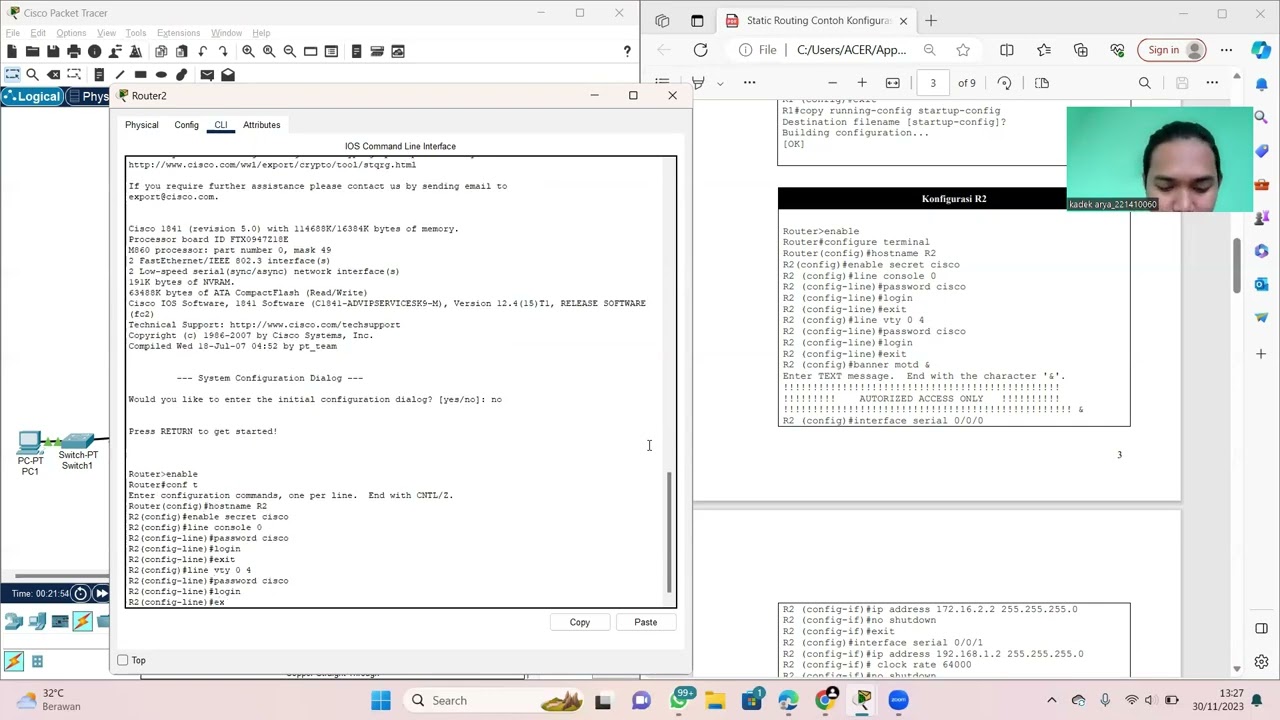The height and width of the screenshot is (720, 1280).
Task: Open new tab in Edge
Action: coord(931,20)
